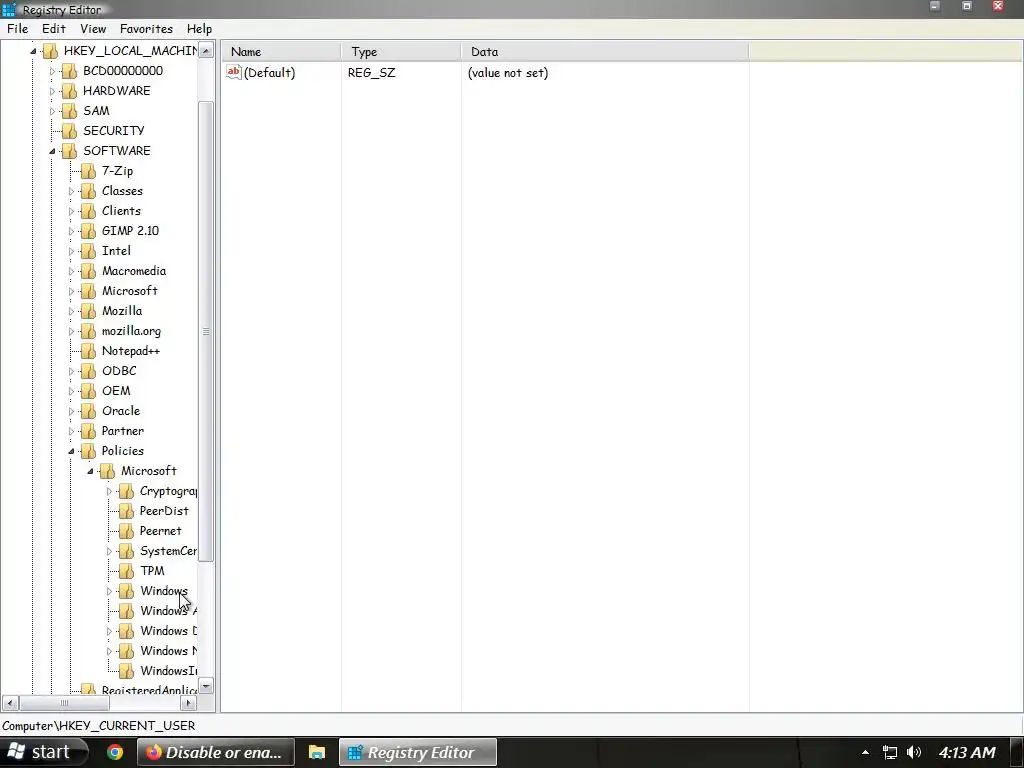Screen dimensions: 1024x768
Task: Expand the GIMP 2.10 key arrow
Action: (x=71, y=231)
